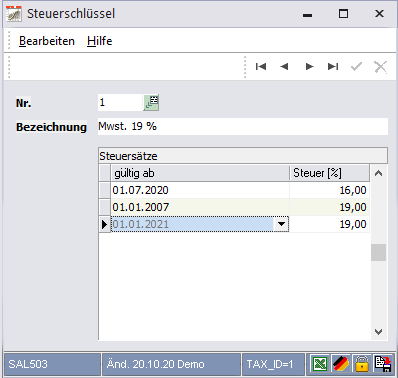Click tax value 19,00 for 01.01.2007
Screen dimensions: 398x378
point(329,207)
